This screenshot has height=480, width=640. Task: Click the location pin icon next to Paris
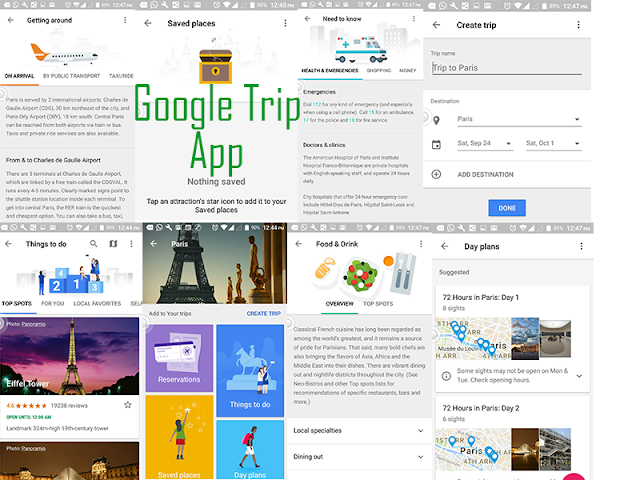pyautogui.click(x=436, y=120)
